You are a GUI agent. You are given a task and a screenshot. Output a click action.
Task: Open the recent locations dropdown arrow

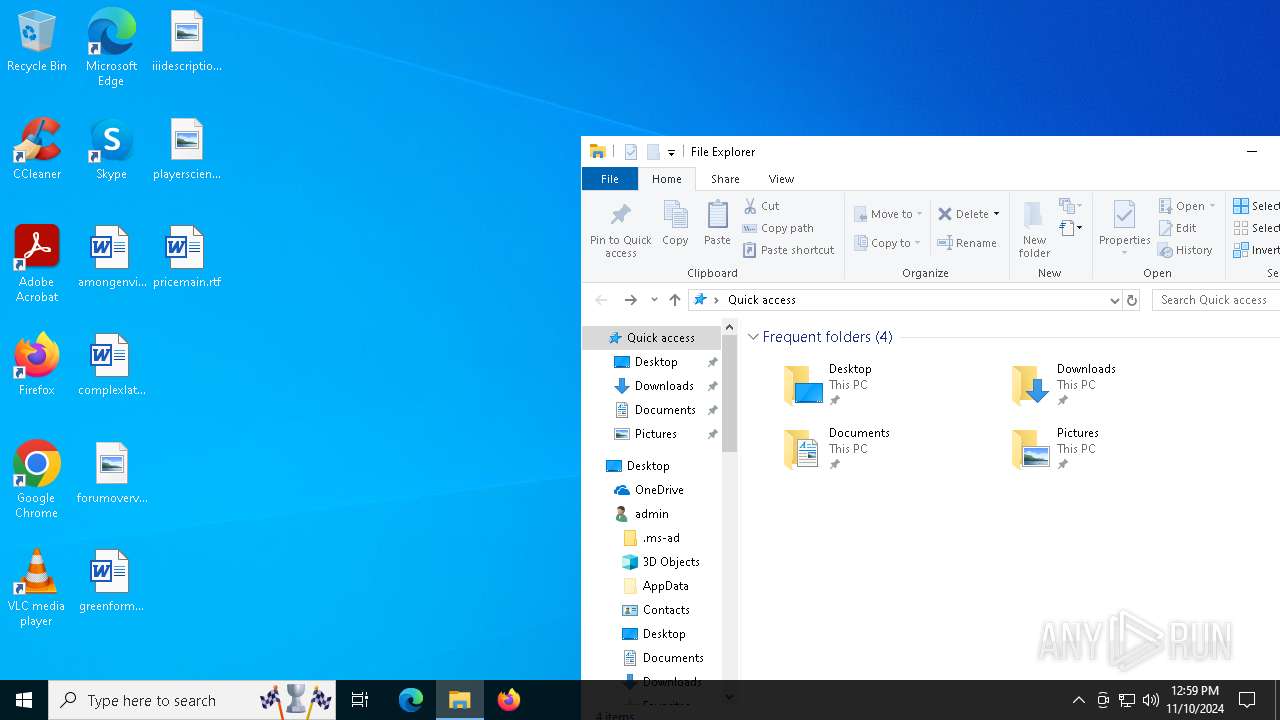(x=654, y=300)
